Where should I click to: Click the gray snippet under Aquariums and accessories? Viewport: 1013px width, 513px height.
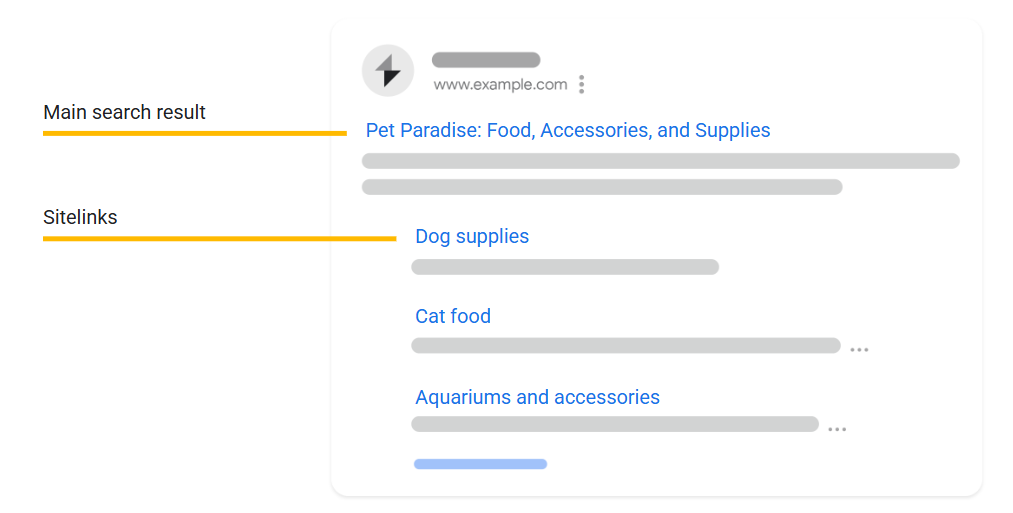point(614,424)
